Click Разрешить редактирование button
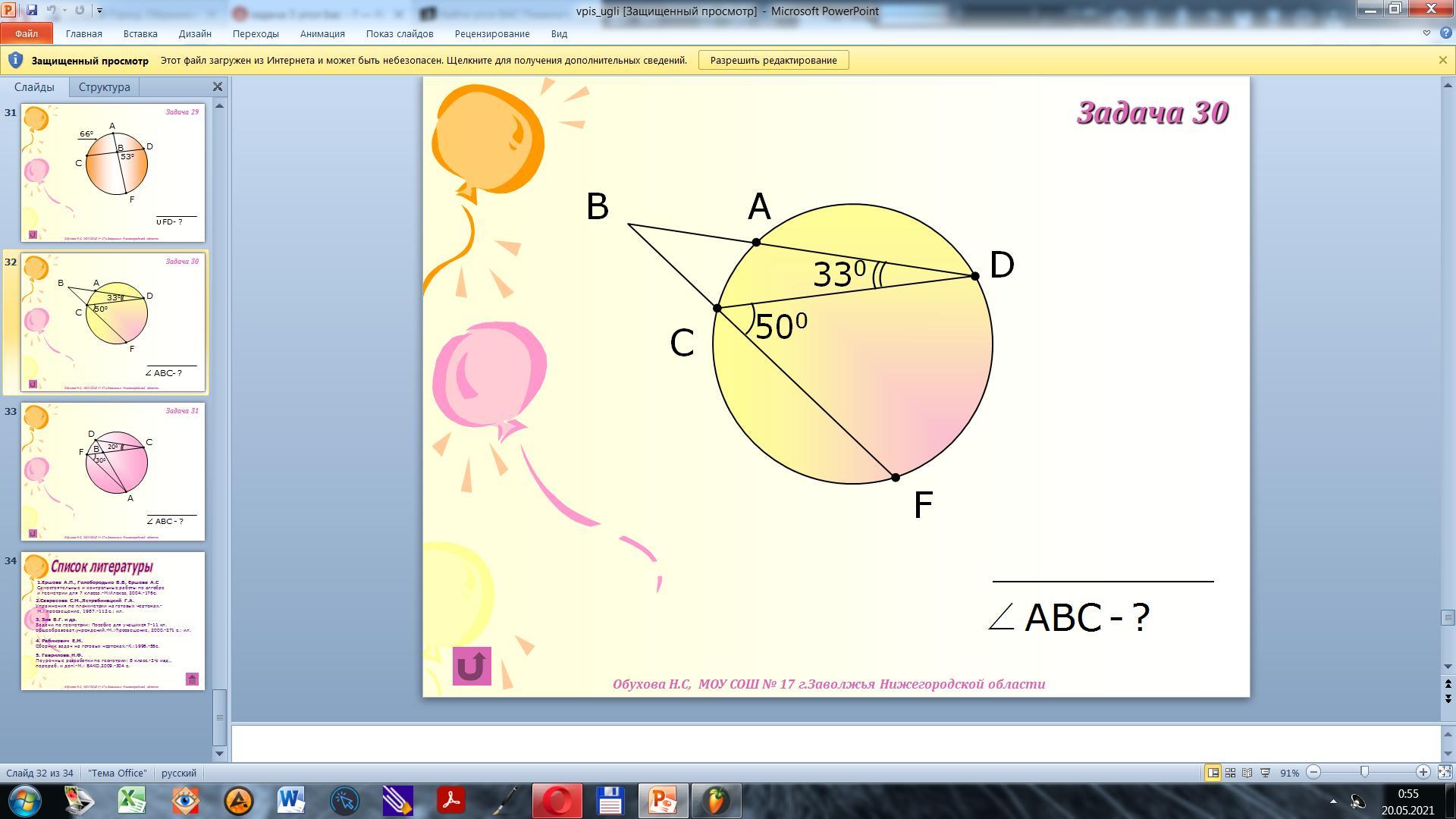1456x819 pixels. [x=773, y=61]
